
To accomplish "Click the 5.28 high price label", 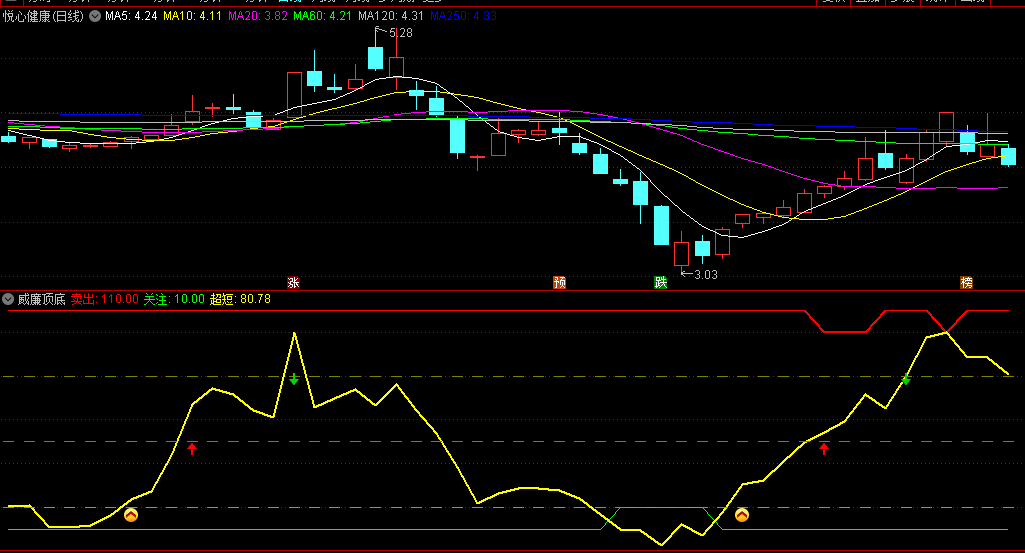I will point(401,33).
